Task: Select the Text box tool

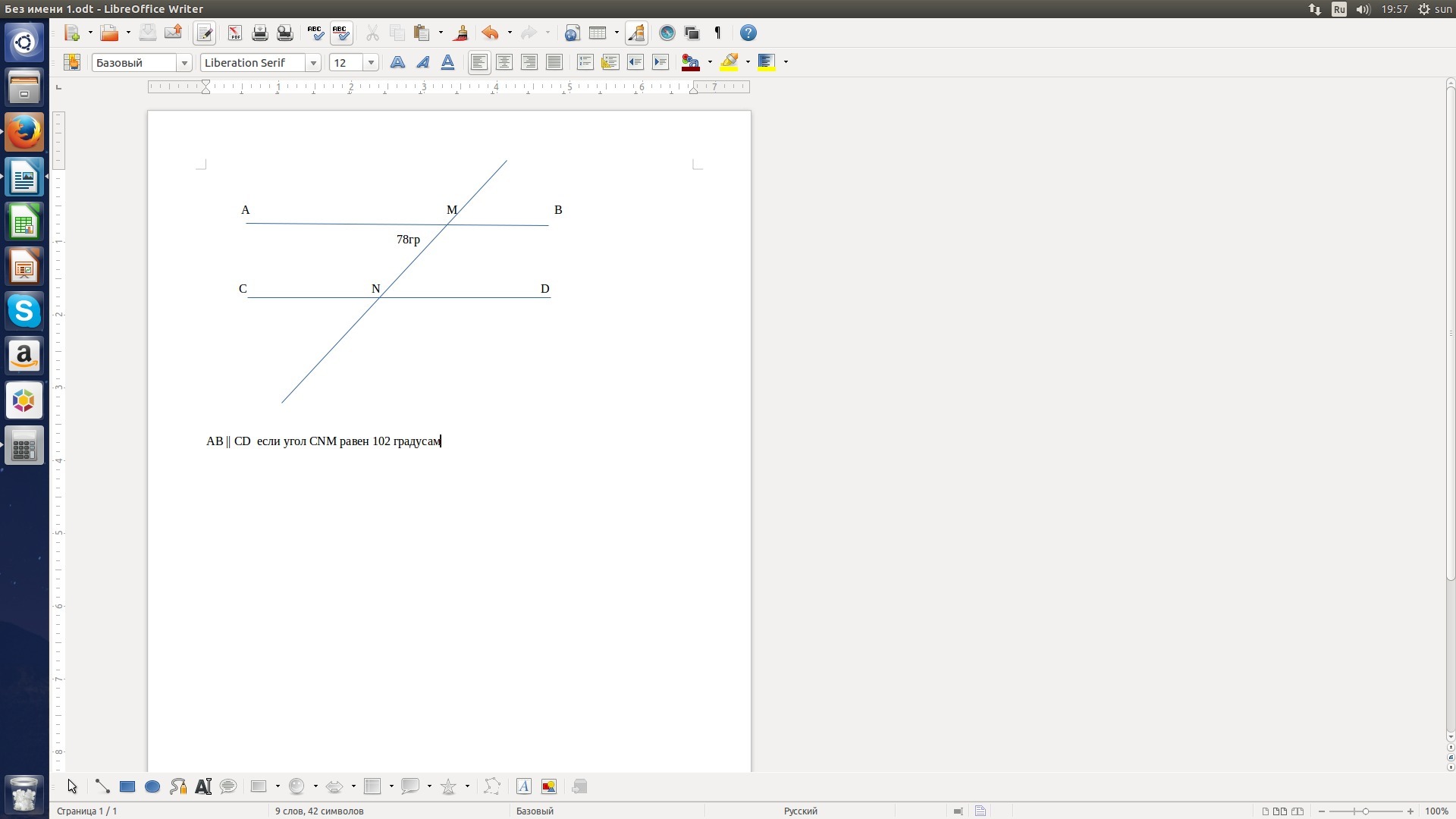Action: click(203, 786)
